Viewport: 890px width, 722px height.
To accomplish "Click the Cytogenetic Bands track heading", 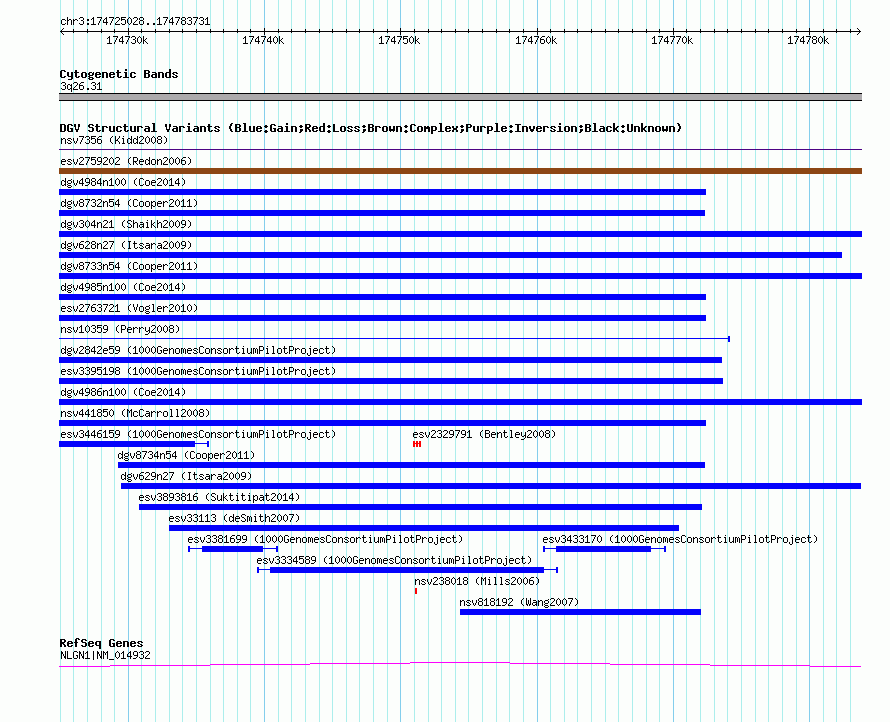I will 119,74.
